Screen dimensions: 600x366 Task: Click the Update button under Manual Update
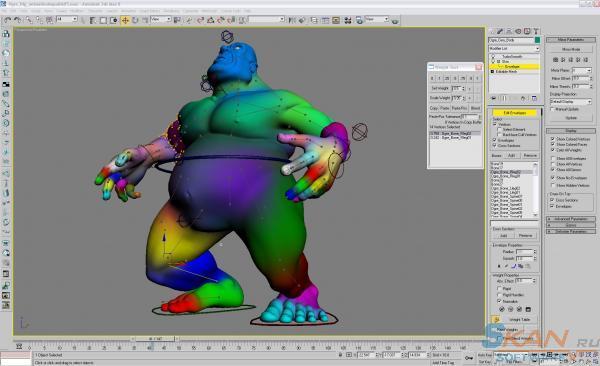(571, 118)
